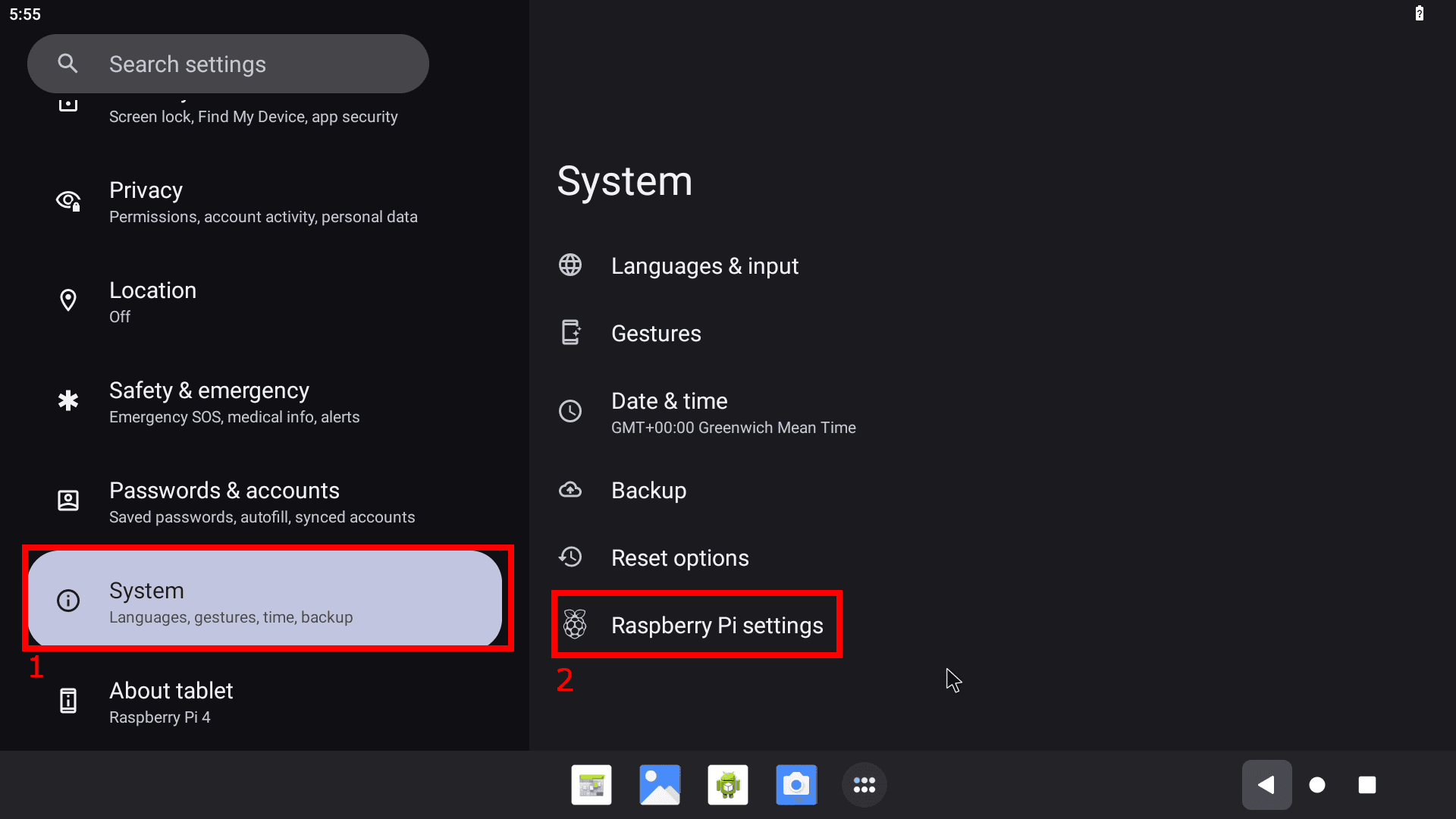This screenshot has height=819, width=1456.
Task: Open Gestures settings
Action: point(993,333)
